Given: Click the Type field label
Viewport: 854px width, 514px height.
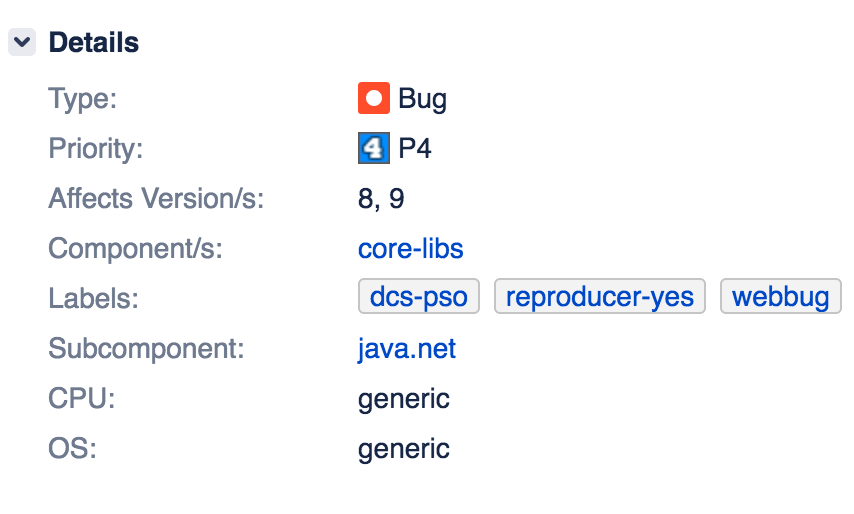Looking at the screenshot, I should [x=82, y=99].
